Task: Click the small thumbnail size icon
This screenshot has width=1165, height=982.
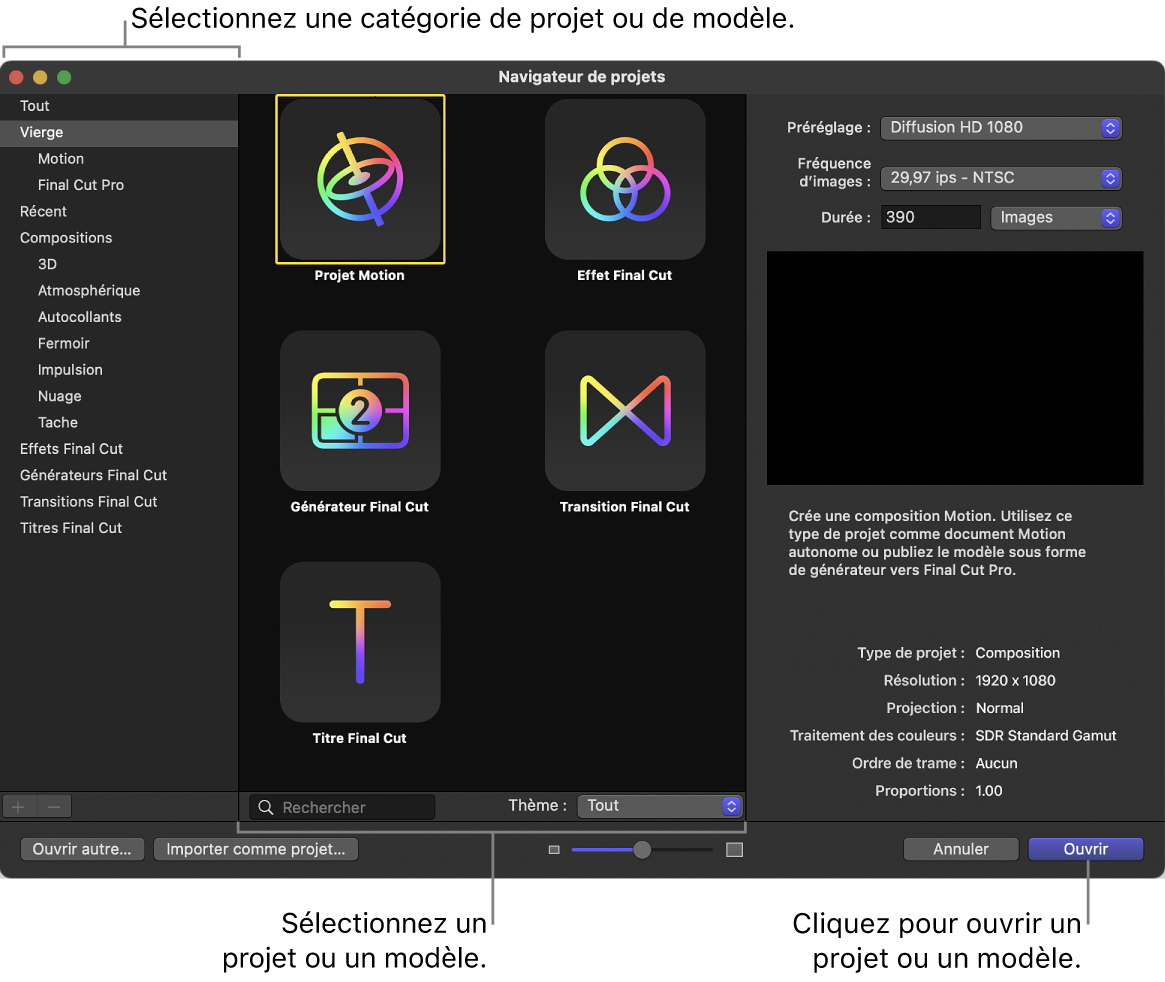Action: [554, 850]
